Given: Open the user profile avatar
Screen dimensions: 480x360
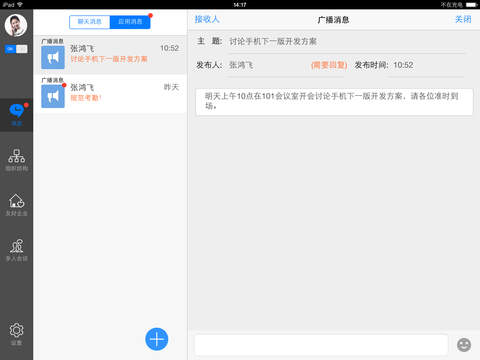Looking at the screenshot, I should pos(16,25).
